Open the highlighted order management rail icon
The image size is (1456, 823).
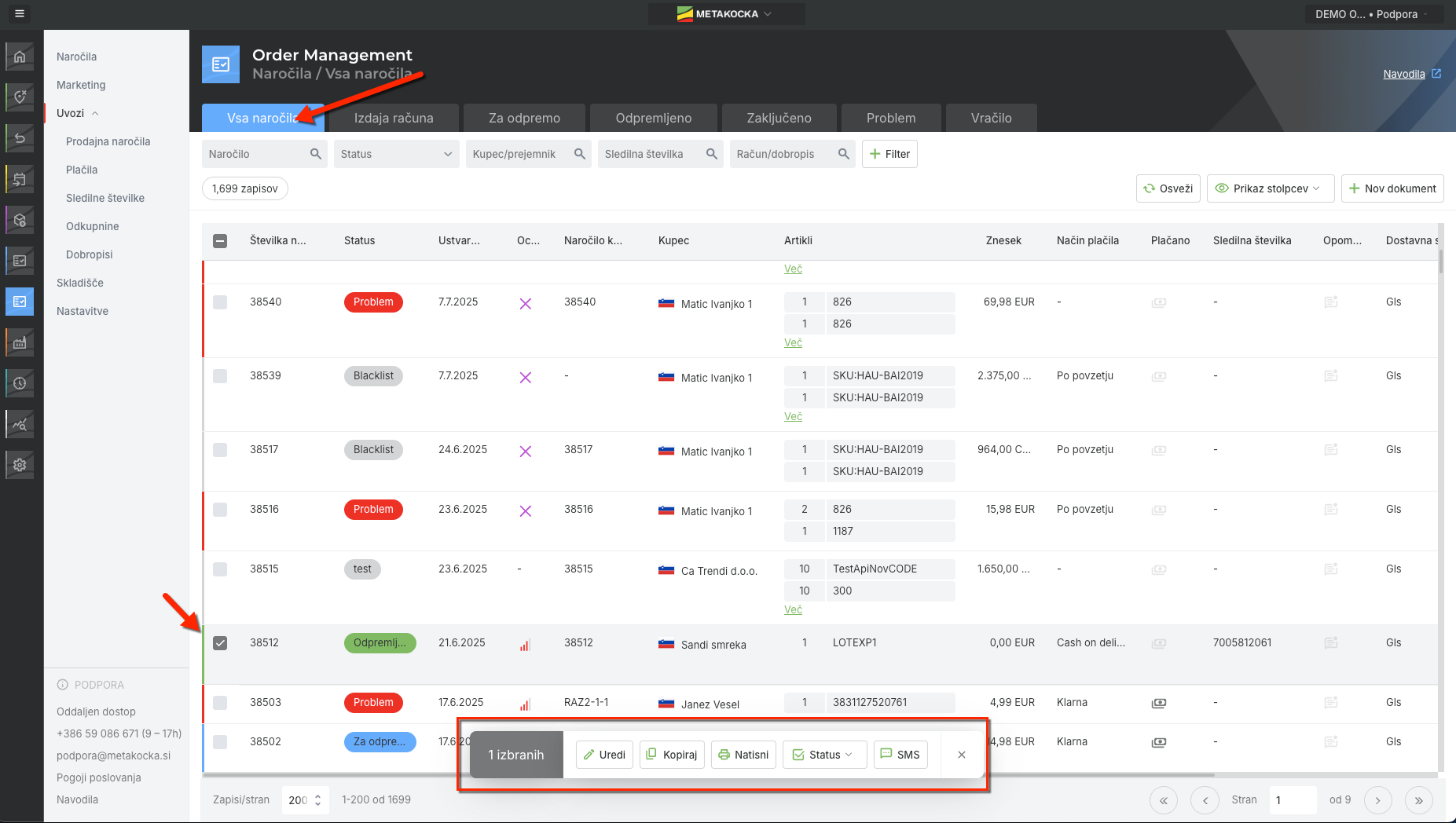(20, 302)
